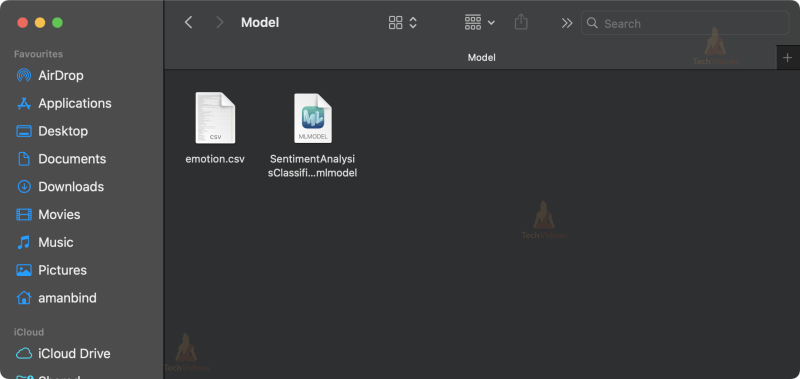
Task: Click the Applications sidebar icon
Action: [23, 104]
